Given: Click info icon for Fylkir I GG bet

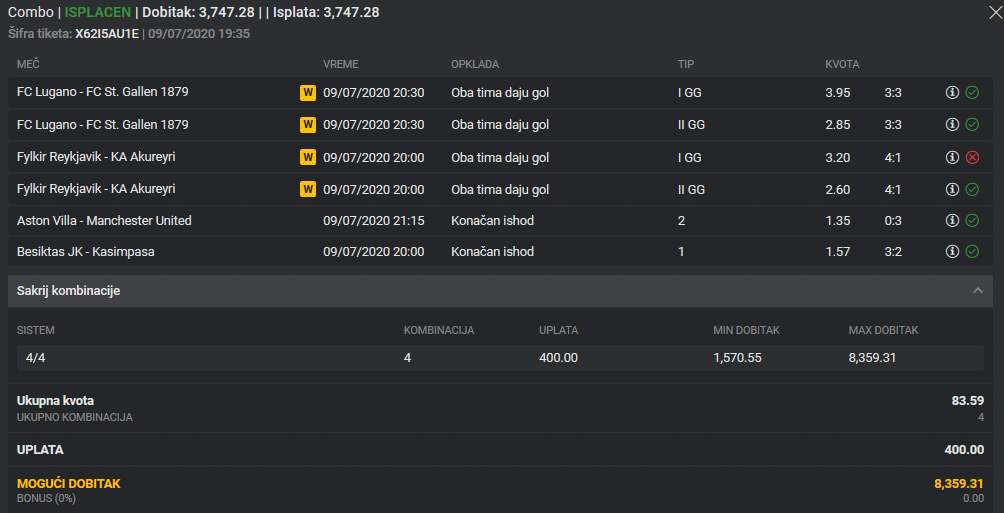Looking at the screenshot, I should coord(952,157).
